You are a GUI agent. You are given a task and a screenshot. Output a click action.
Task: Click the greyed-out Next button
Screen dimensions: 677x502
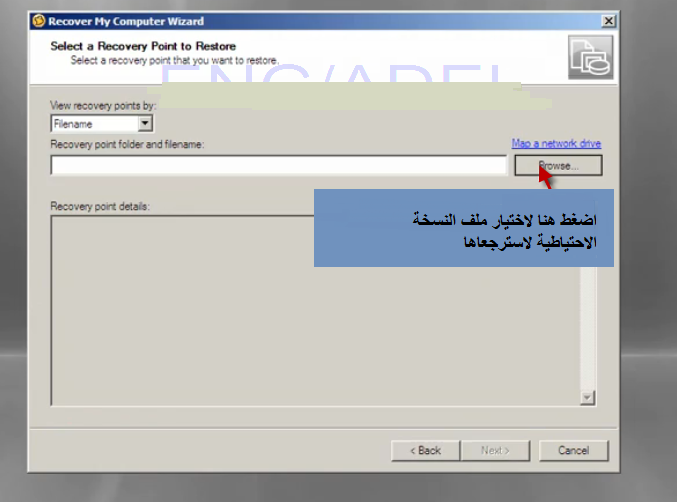495,451
